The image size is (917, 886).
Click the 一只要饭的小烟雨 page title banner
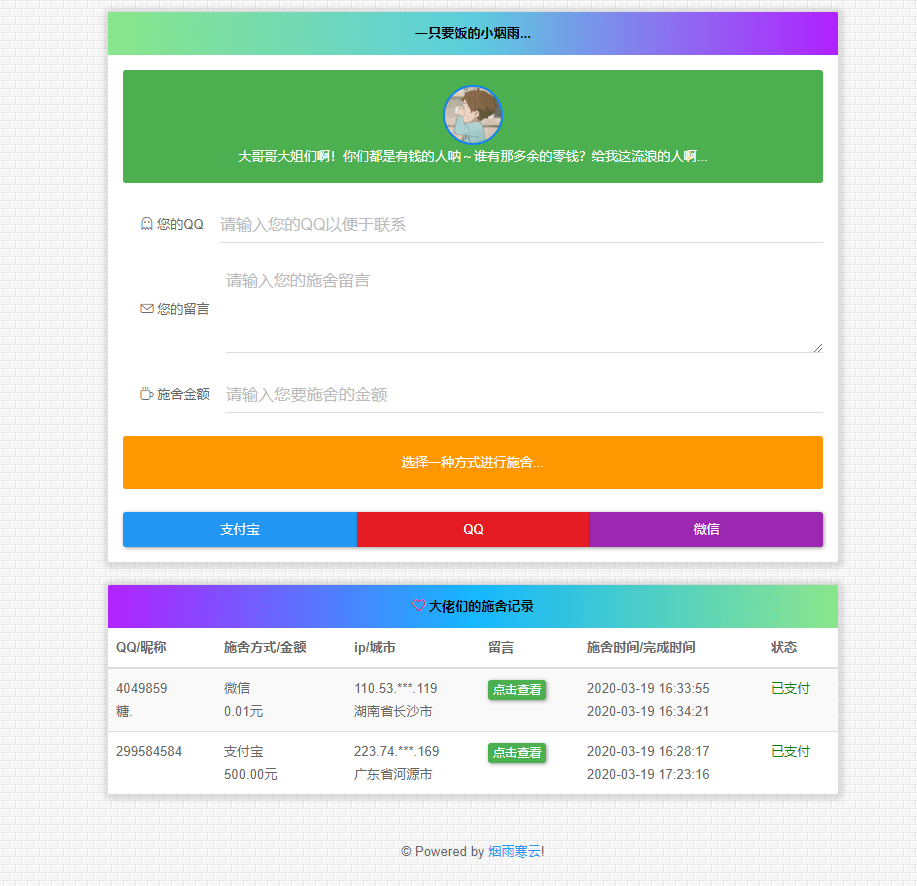[472, 33]
